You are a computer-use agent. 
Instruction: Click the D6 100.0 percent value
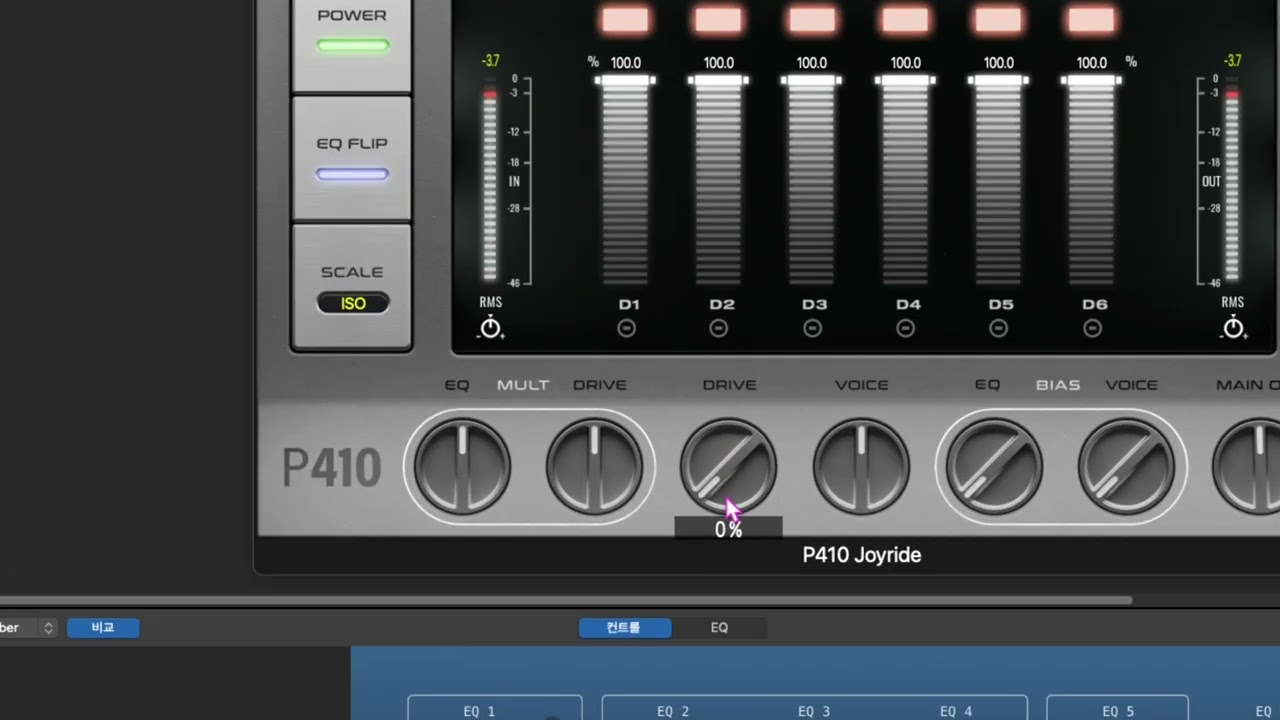1091,63
